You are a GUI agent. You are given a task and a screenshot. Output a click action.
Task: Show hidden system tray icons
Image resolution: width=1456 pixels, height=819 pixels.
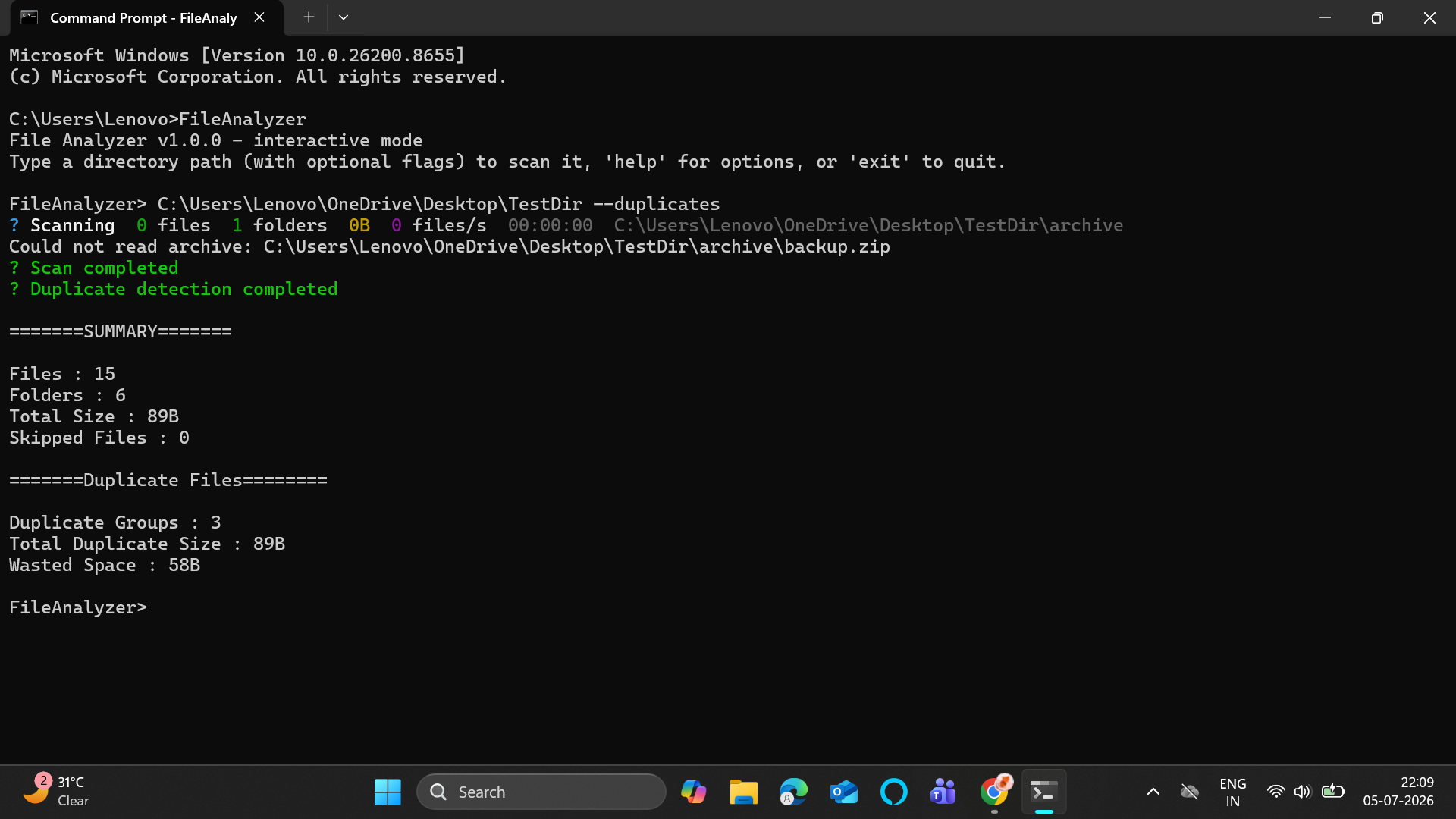(1153, 792)
